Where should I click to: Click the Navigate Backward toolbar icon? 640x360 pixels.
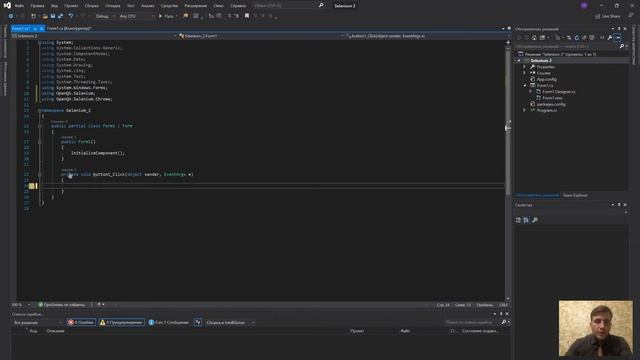(11, 16)
